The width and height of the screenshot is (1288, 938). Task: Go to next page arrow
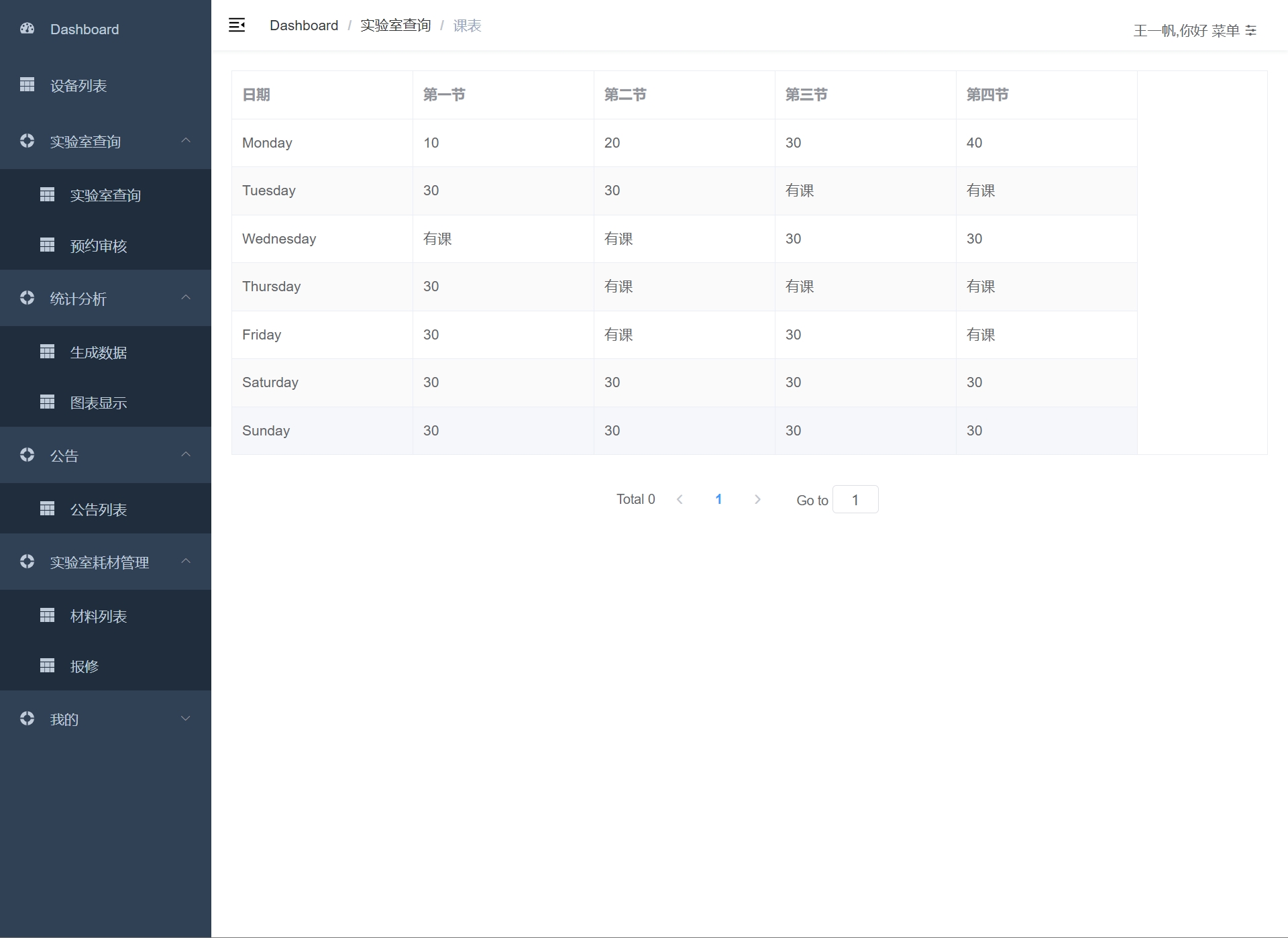point(757,499)
